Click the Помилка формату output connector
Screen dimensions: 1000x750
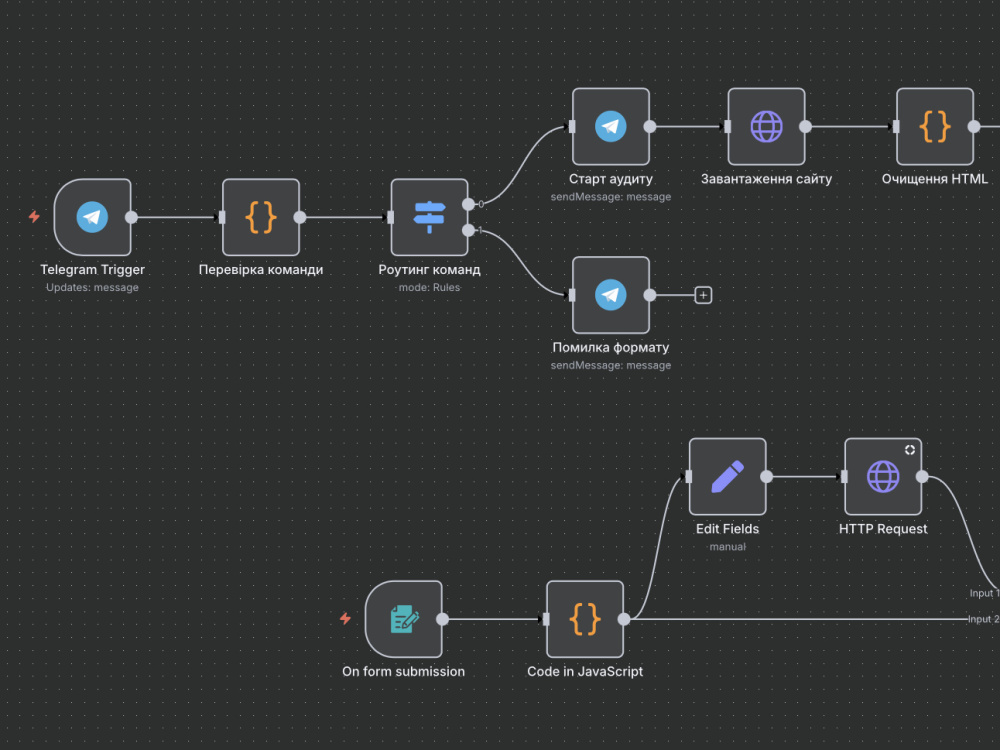coord(650,295)
